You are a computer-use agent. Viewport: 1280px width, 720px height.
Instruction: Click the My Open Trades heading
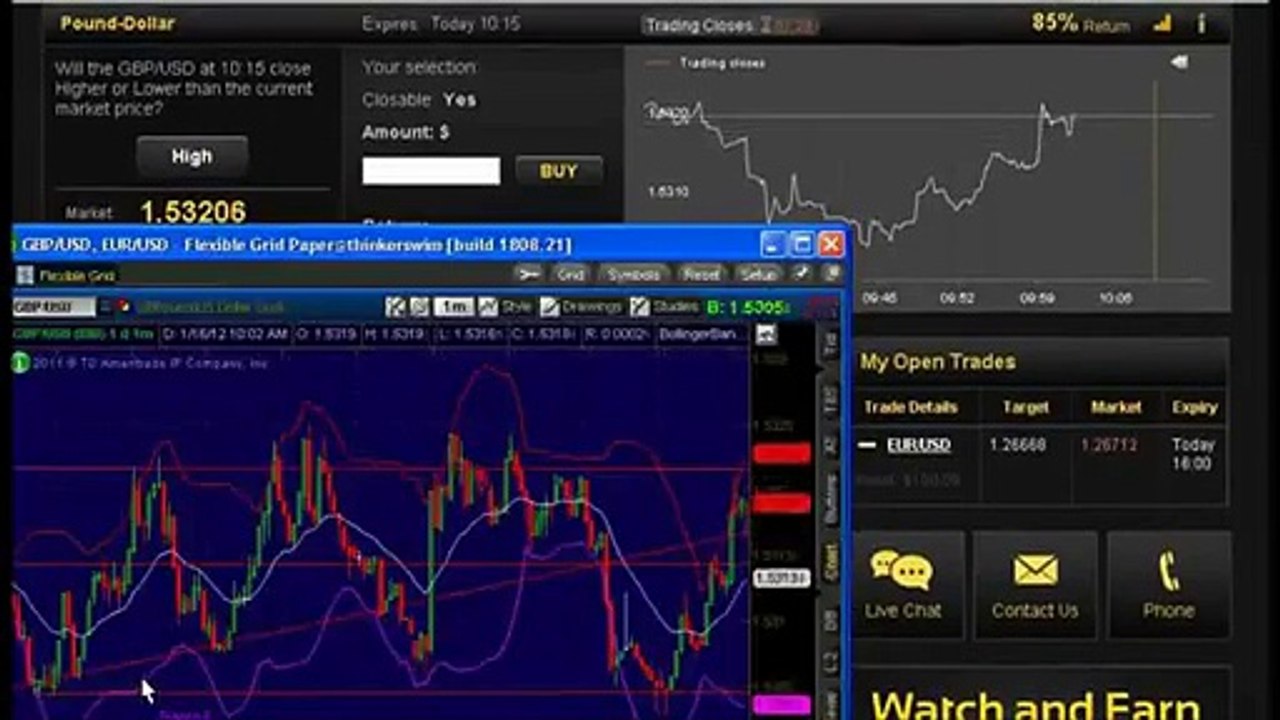pos(938,362)
